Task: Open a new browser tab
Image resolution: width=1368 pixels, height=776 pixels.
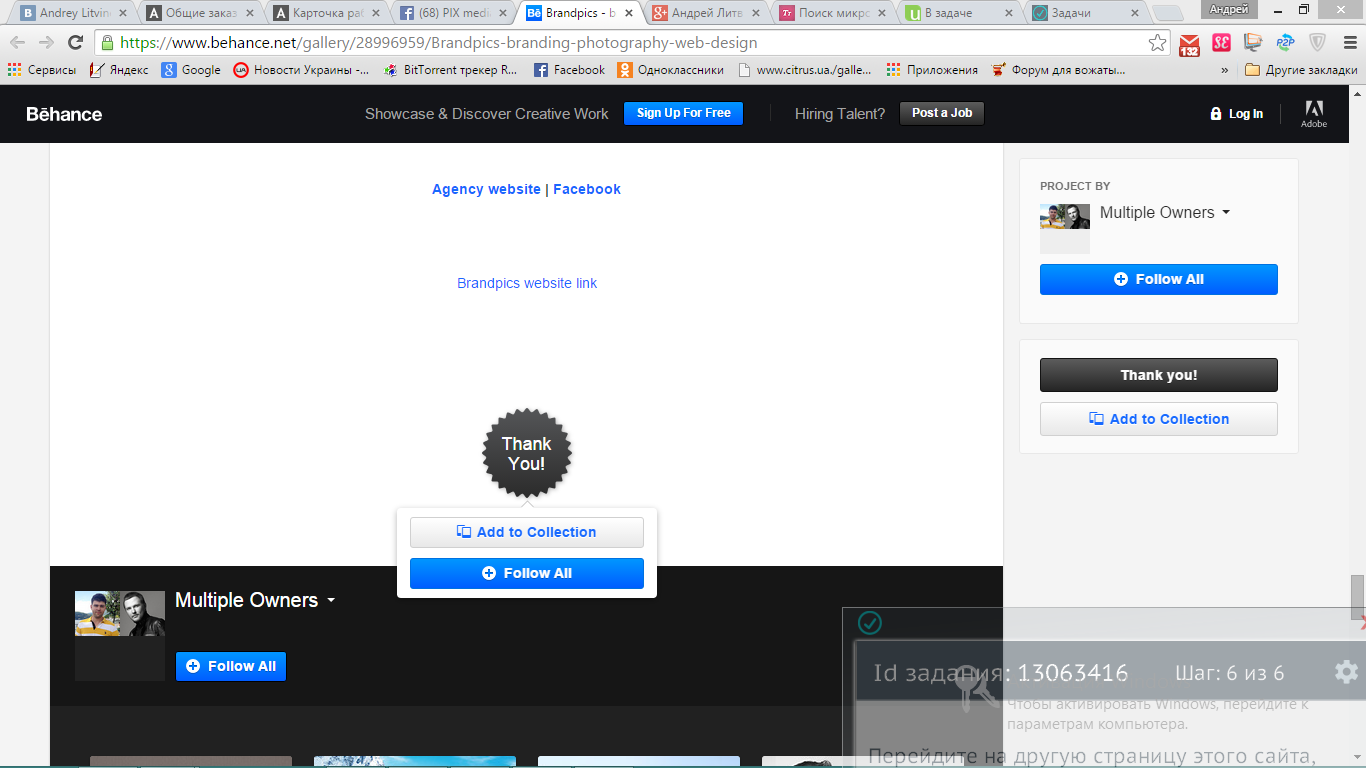Action: (1167, 14)
